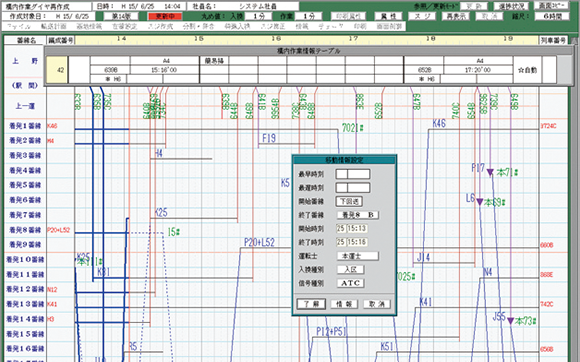The height and width of the screenshot is (362, 580).
Task: Click the 652B train cell in table
Action: coord(424,70)
